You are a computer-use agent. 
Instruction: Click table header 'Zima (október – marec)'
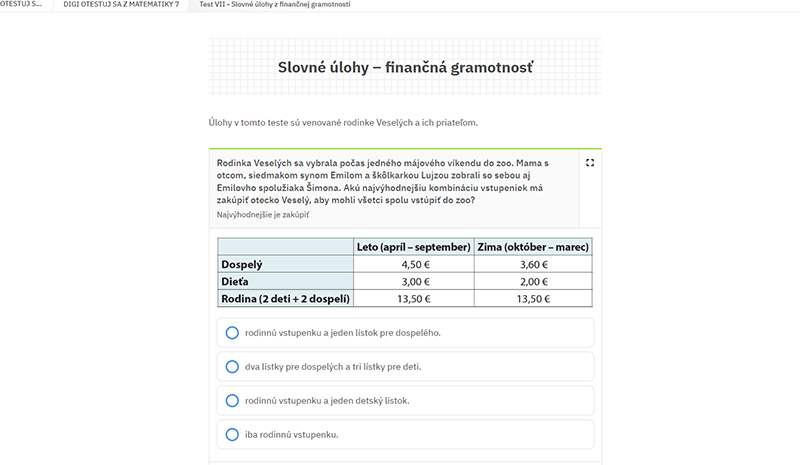point(533,247)
